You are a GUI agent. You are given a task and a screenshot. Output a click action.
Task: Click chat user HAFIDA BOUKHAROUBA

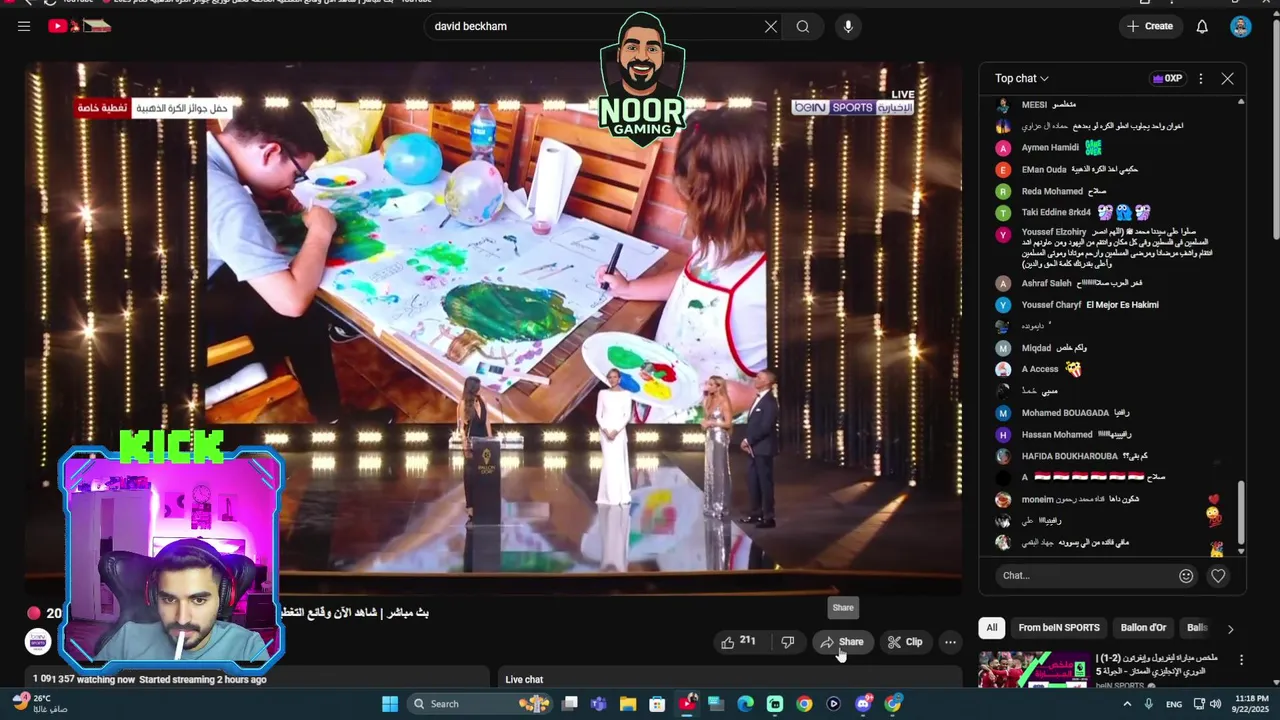click(x=1070, y=456)
